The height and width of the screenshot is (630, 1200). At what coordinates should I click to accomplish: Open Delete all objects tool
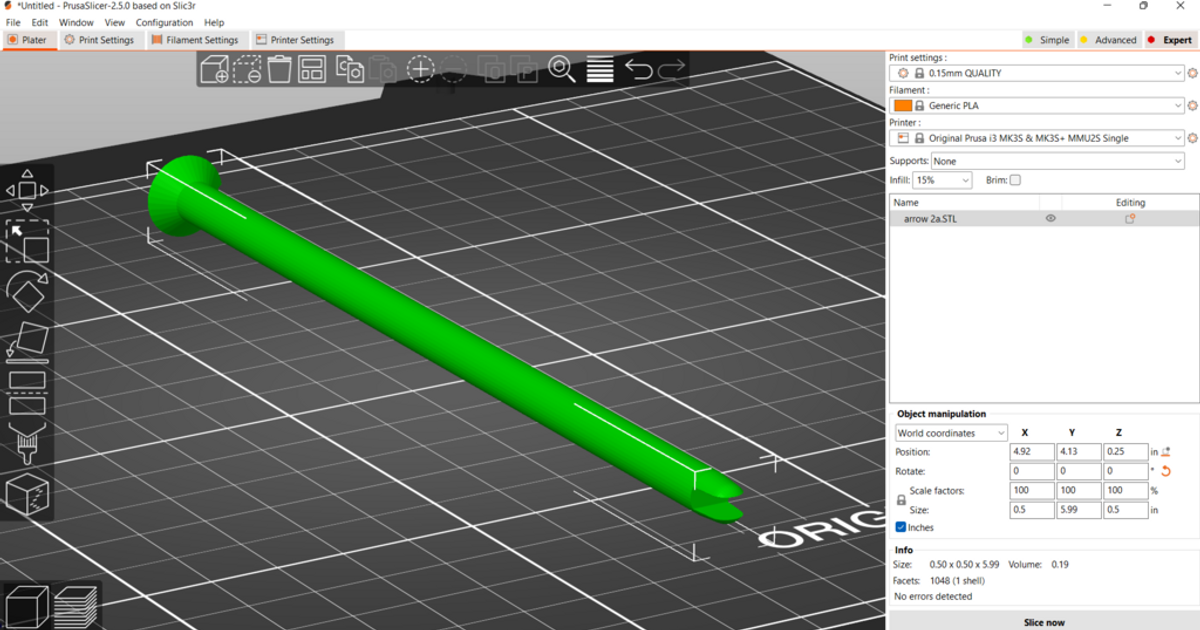pos(280,69)
